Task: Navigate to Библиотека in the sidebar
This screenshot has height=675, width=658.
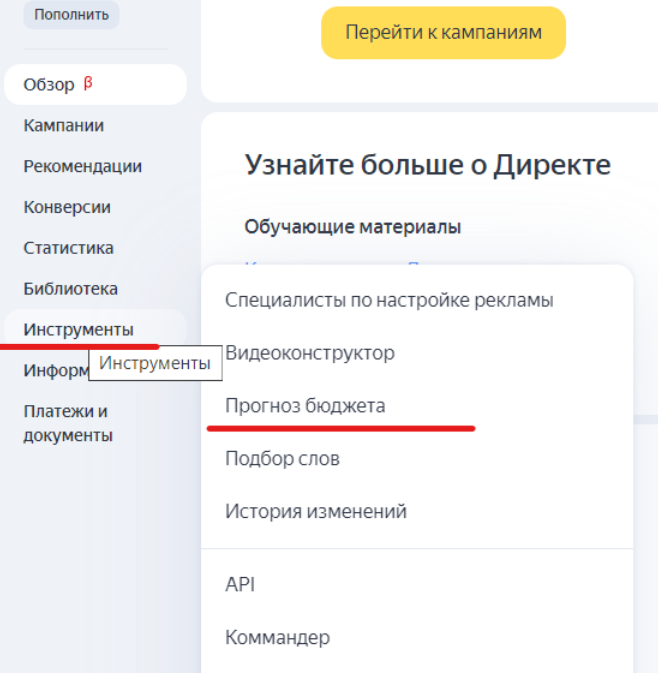Action: pyautogui.click(x=71, y=289)
